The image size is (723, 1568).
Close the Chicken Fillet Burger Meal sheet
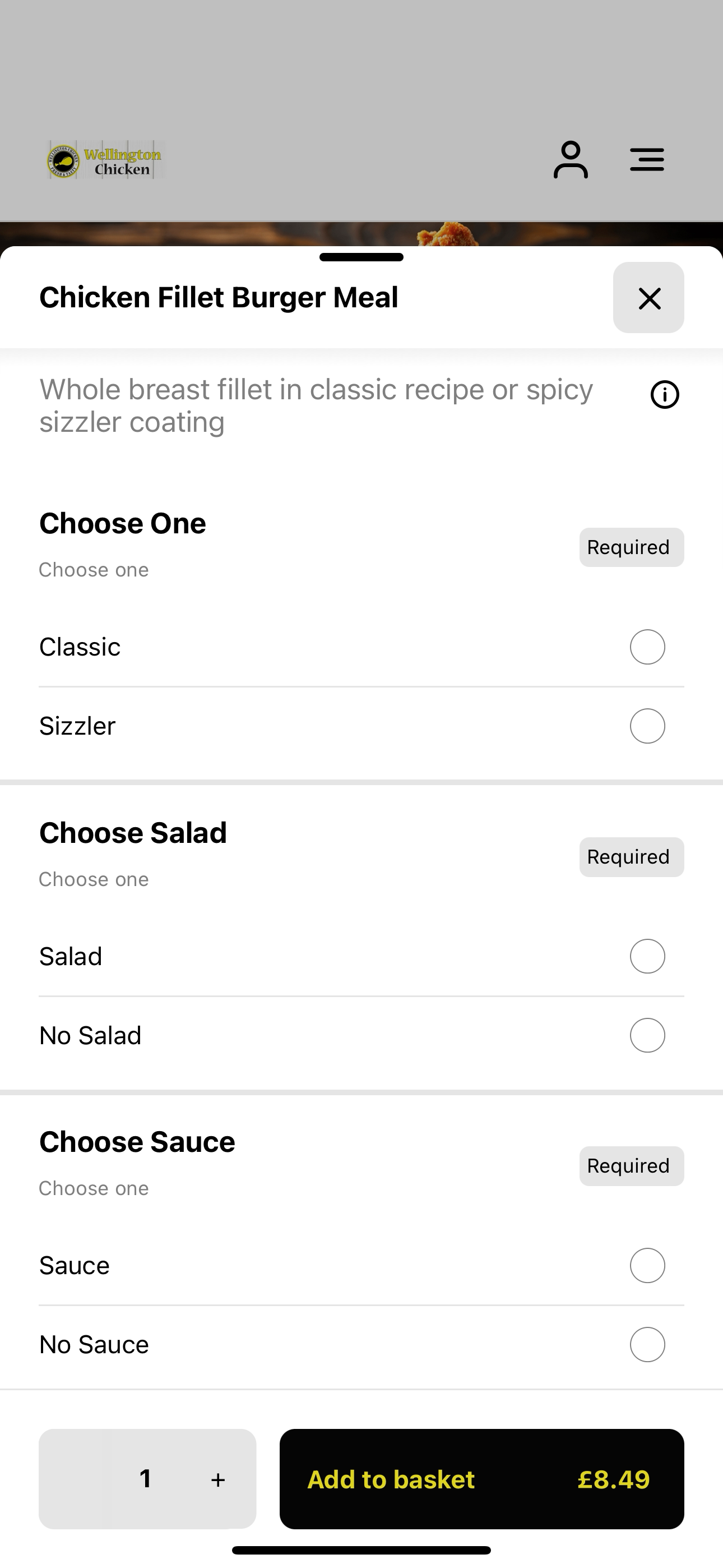tap(649, 298)
